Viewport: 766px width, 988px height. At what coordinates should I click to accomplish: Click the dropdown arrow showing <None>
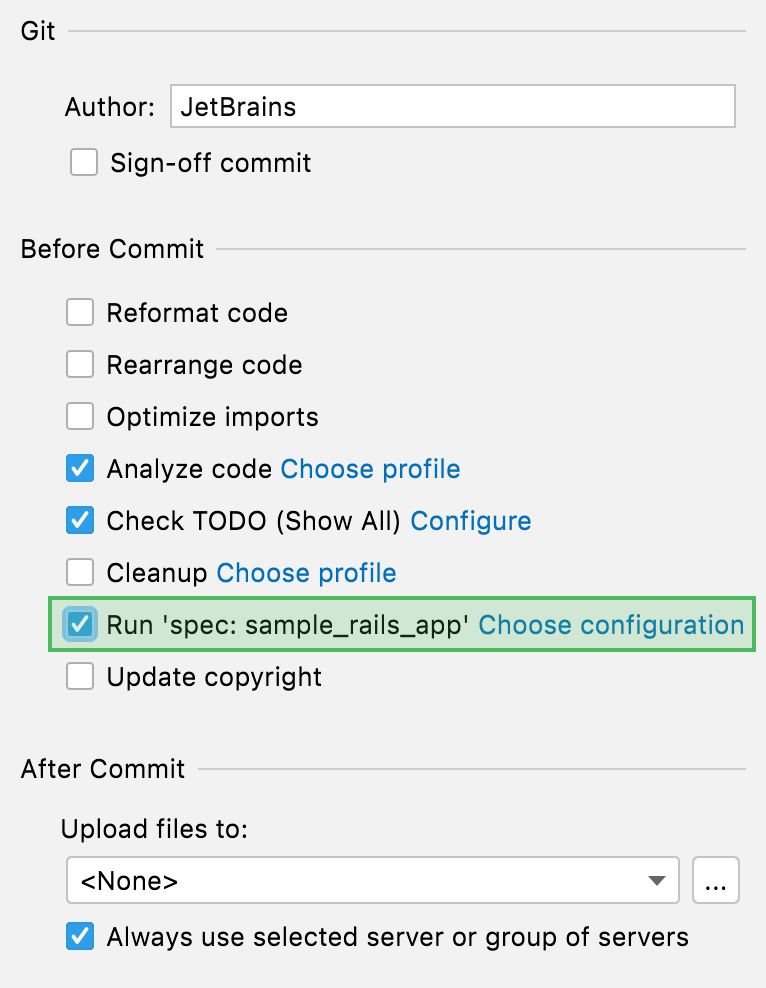pyautogui.click(x=655, y=880)
